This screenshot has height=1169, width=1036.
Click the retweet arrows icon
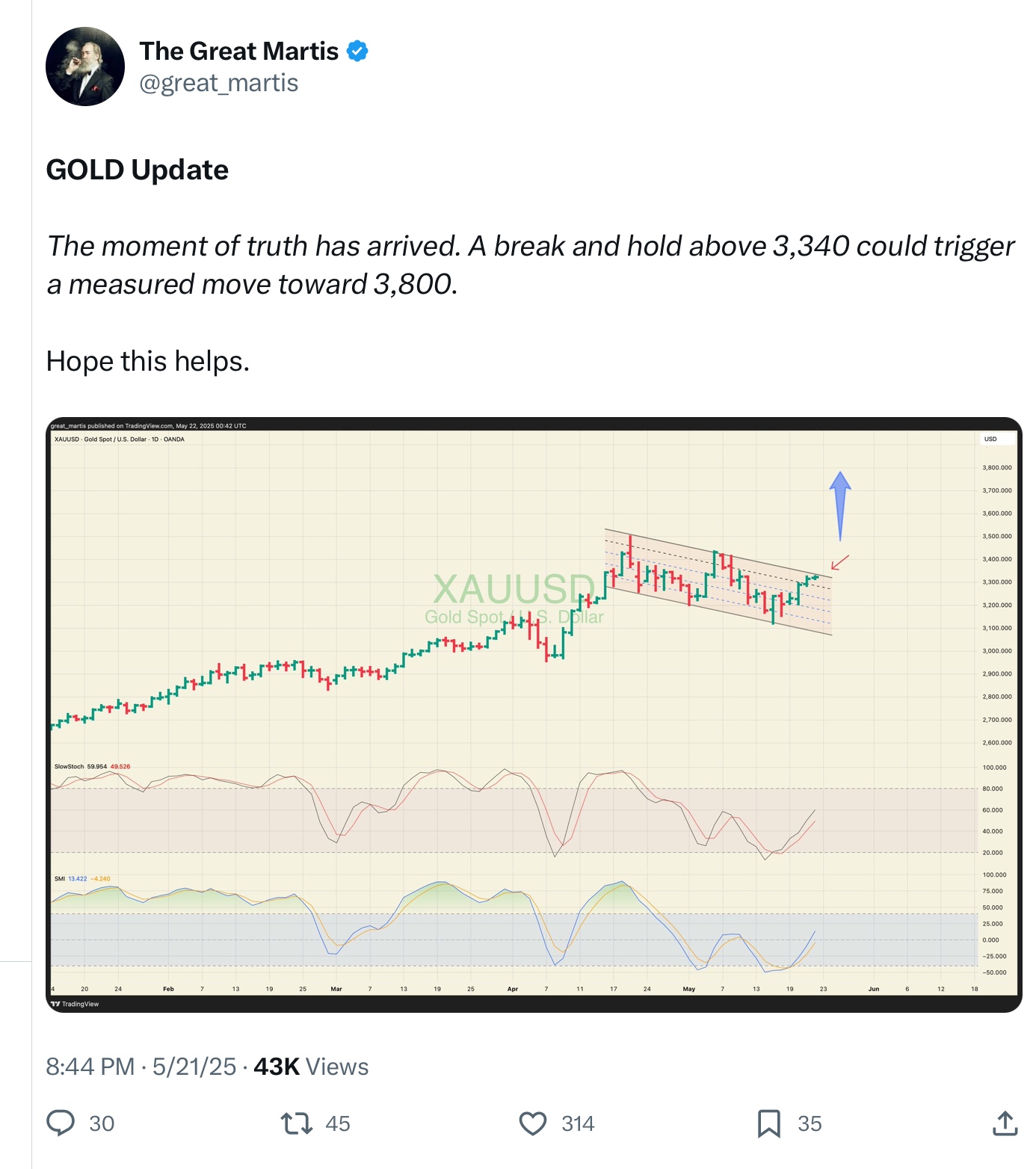(x=296, y=1123)
